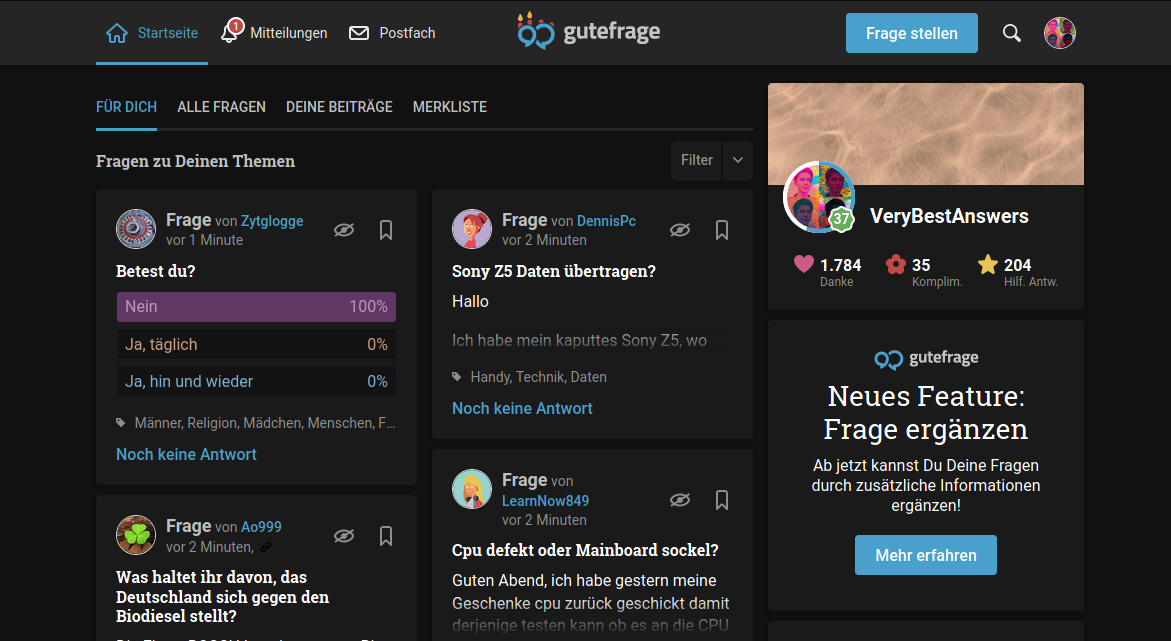The width and height of the screenshot is (1171, 641).
Task: Bookmark the Biodiesel question
Action: (x=385, y=536)
